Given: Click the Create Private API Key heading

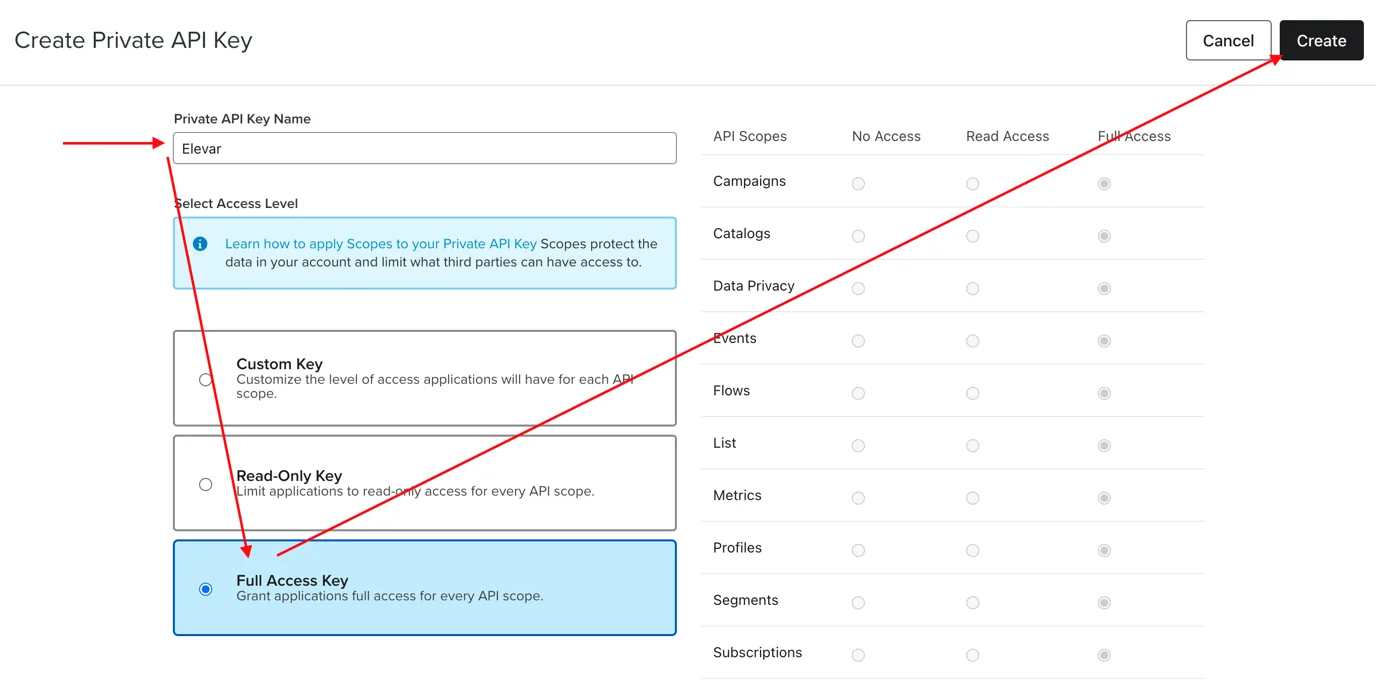Looking at the screenshot, I should (x=133, y=41).
